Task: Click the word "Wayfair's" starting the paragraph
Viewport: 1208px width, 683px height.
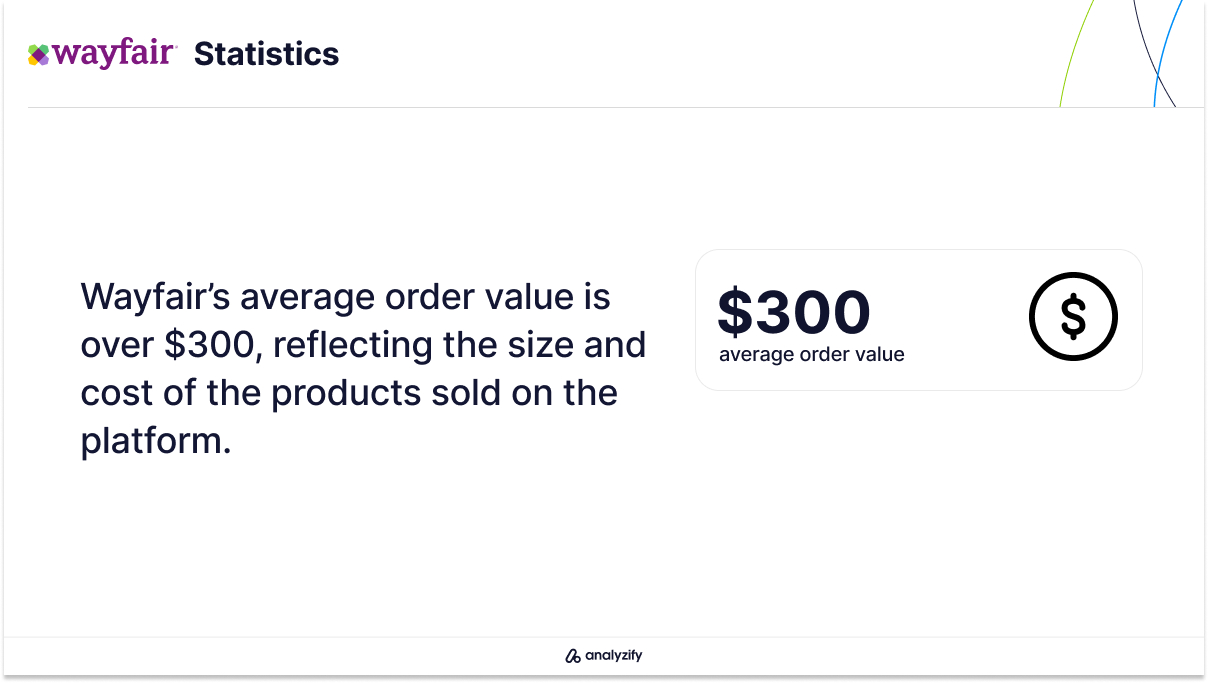Action: [155, 296]
